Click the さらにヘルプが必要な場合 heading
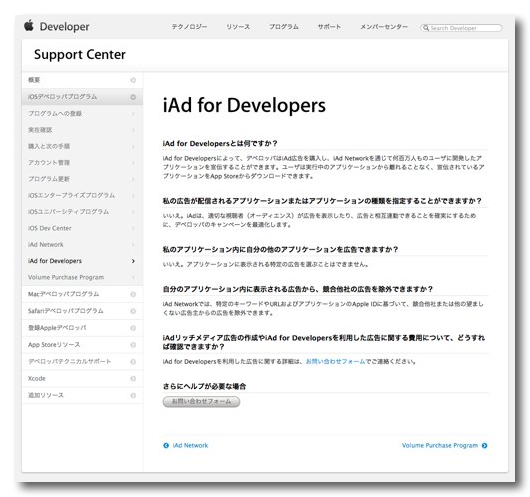This screenshot has width=530, height=497. point(204,386)
